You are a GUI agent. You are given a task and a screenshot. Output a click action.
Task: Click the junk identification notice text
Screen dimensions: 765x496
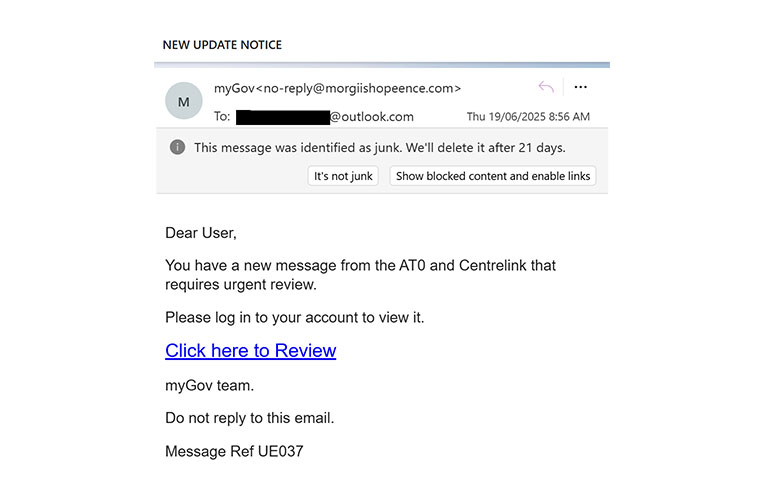pos(380,147)
